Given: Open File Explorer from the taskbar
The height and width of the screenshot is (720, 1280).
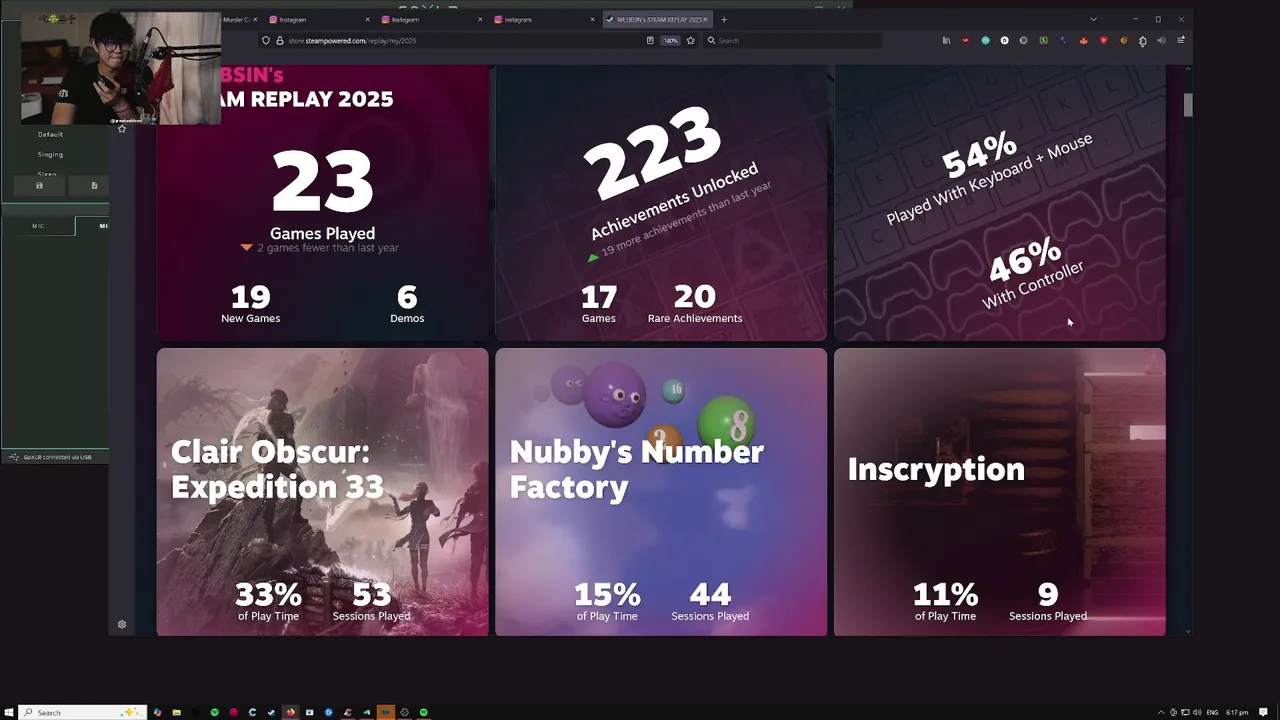Looking at the screenshot, I should 176,712.
